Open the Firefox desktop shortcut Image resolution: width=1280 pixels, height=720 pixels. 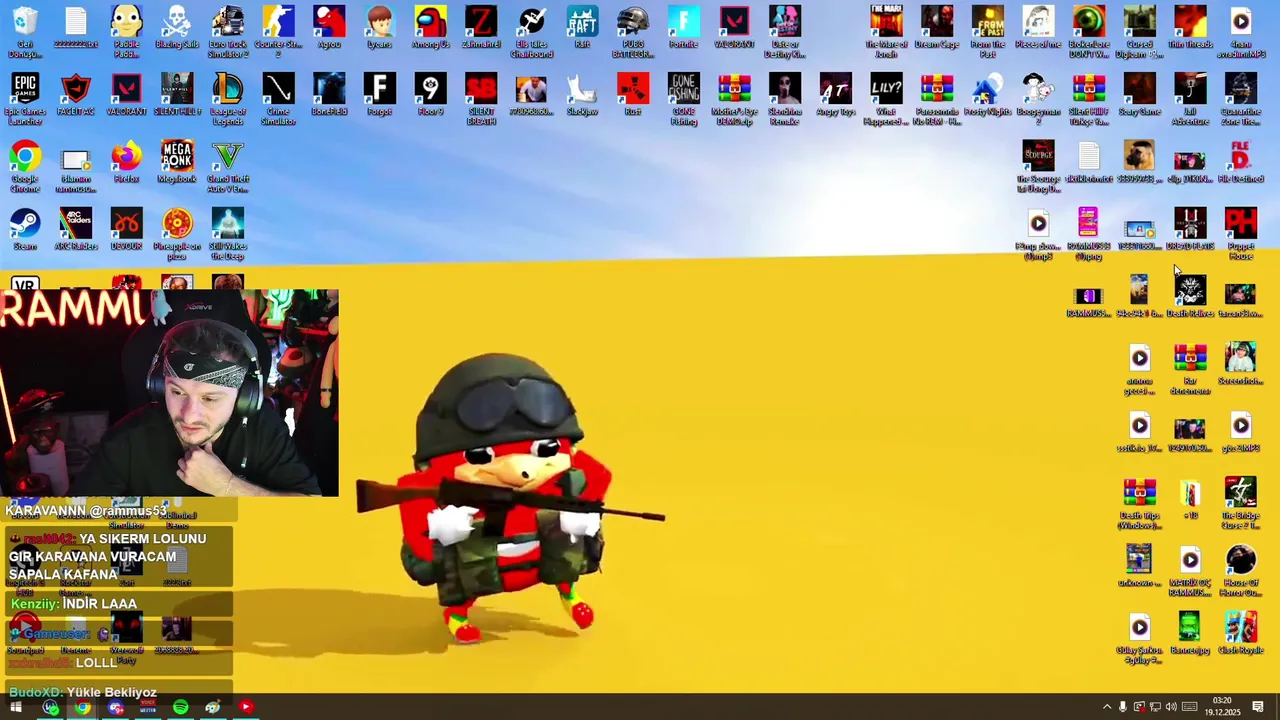(x=126, y=161)
